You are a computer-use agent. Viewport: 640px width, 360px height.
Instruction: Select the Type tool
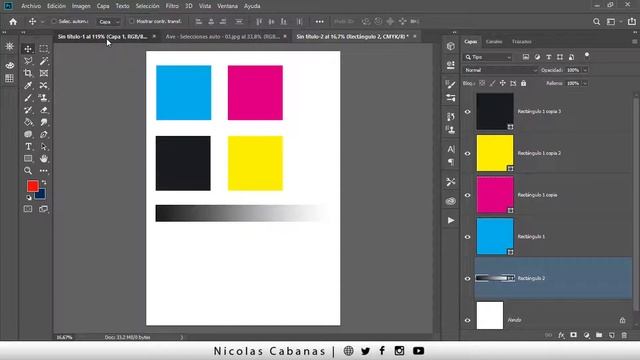(x=28, y=147)
